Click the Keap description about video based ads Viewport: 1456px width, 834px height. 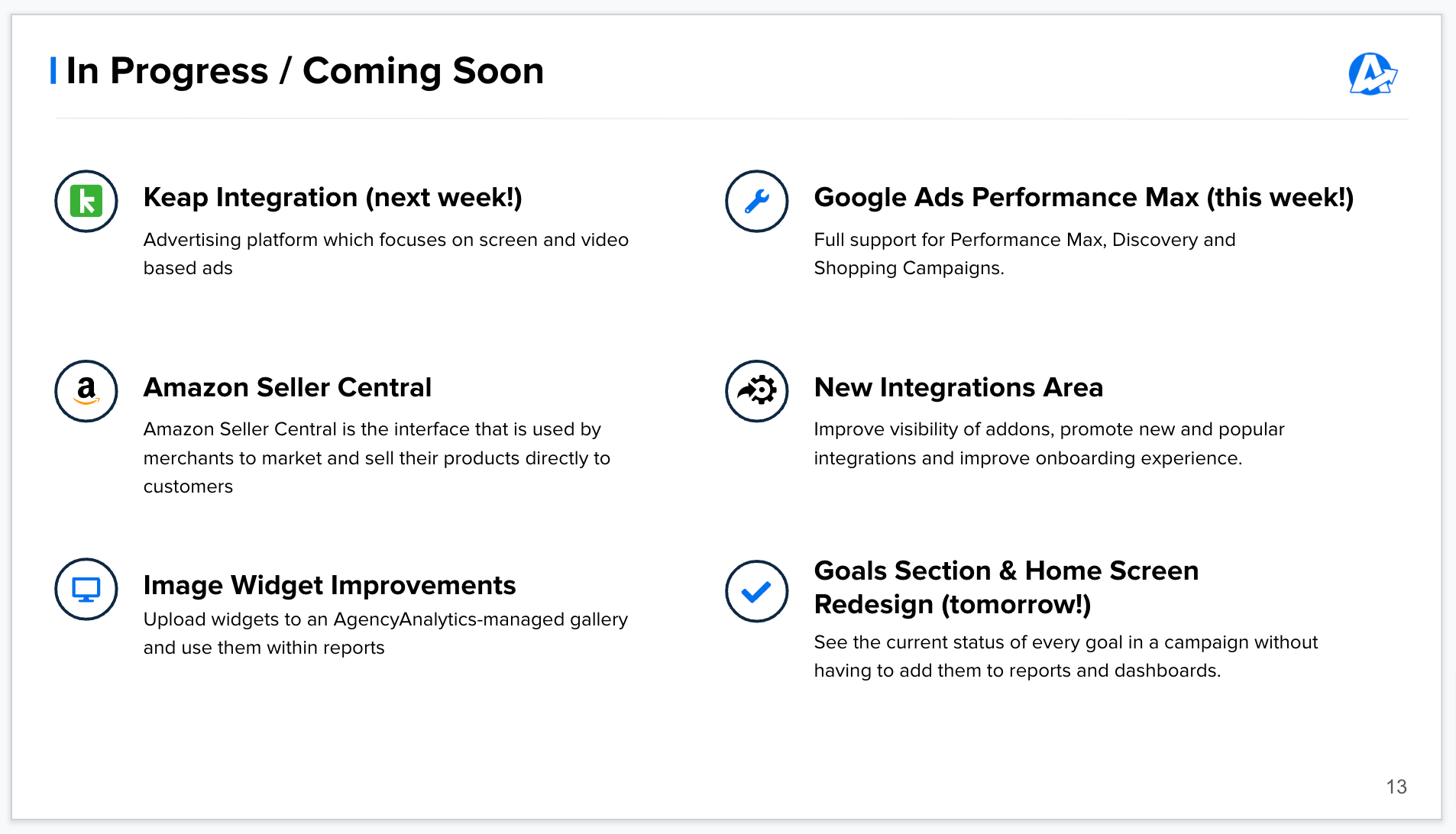pos(387,254)
